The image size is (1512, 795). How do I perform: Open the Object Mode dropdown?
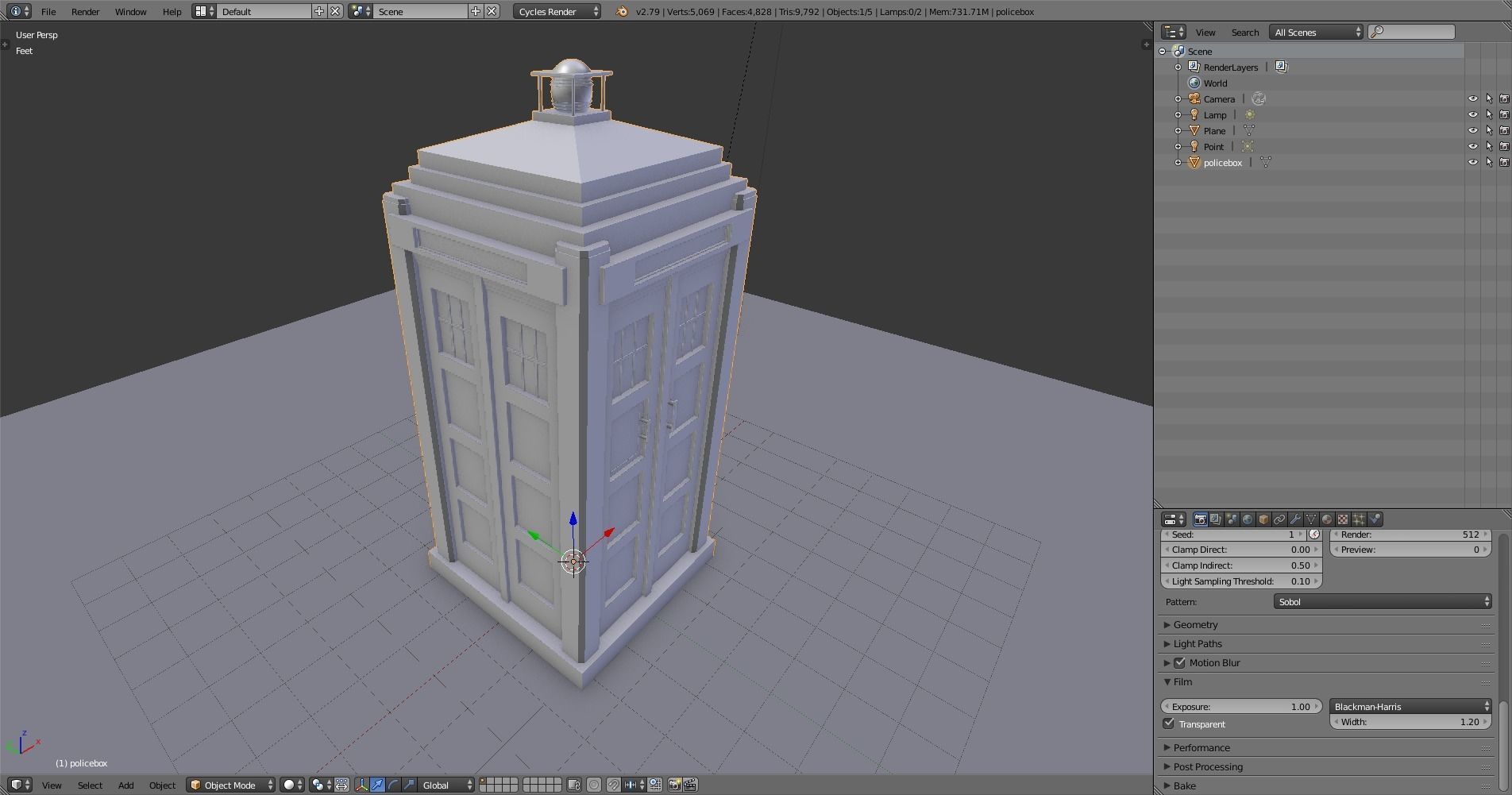tap(231, 785)
